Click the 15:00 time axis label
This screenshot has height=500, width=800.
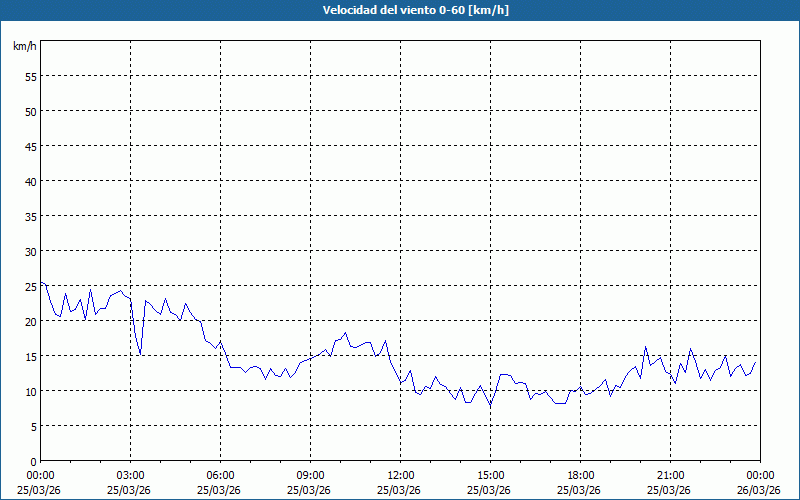[x=490, y=475]
